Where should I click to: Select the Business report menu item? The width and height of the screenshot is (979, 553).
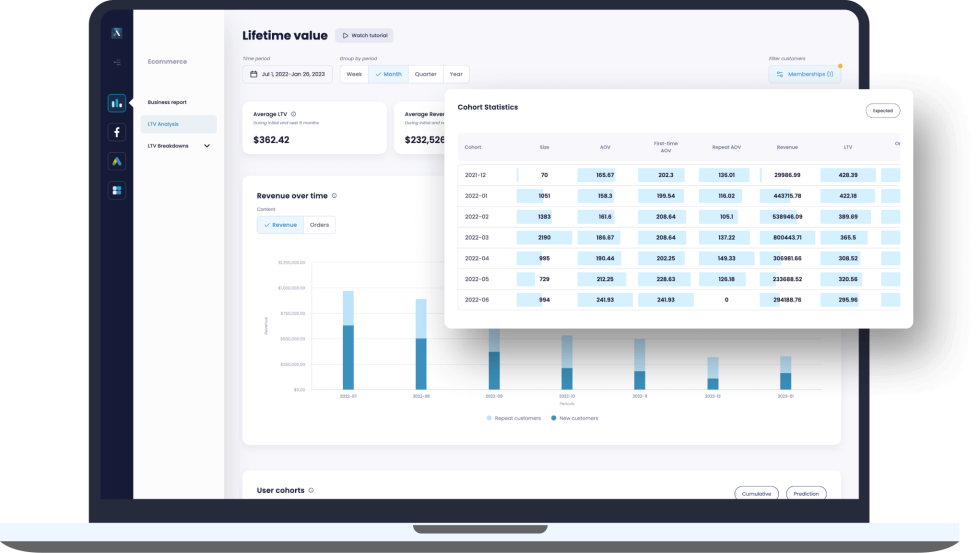[x=167, y=102]
